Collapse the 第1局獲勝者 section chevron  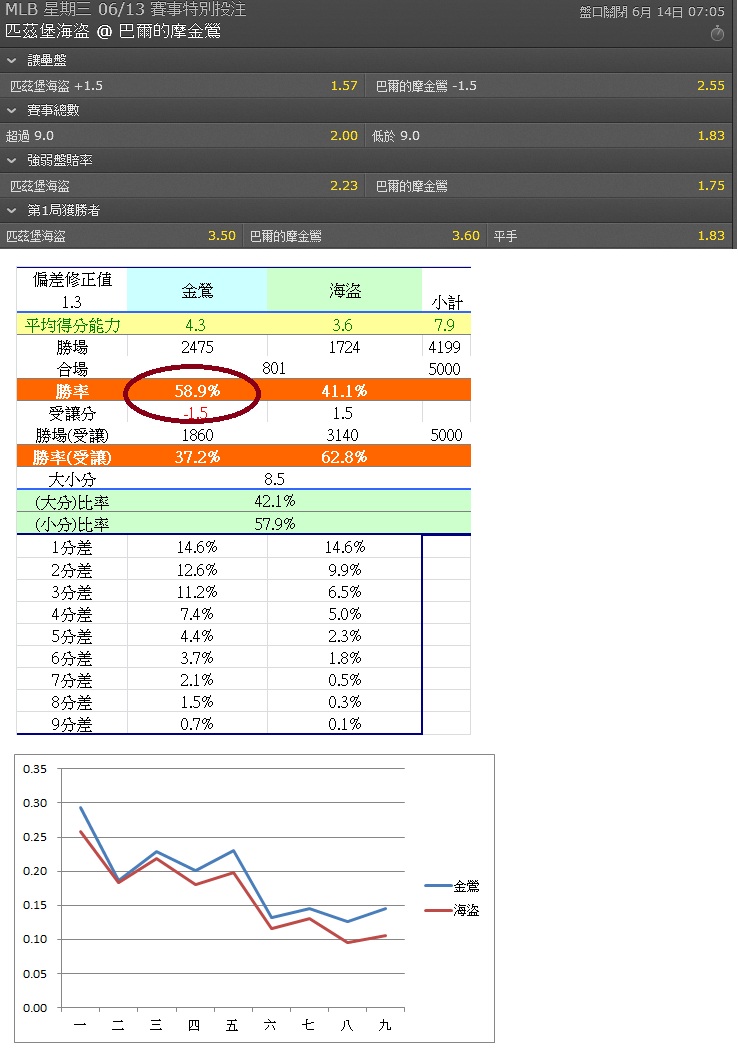tap(11, 210)
